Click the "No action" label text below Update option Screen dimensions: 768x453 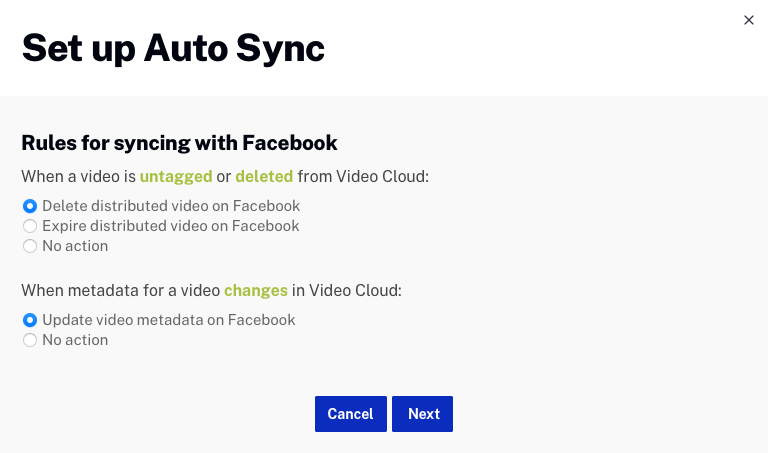coord(75,340)
